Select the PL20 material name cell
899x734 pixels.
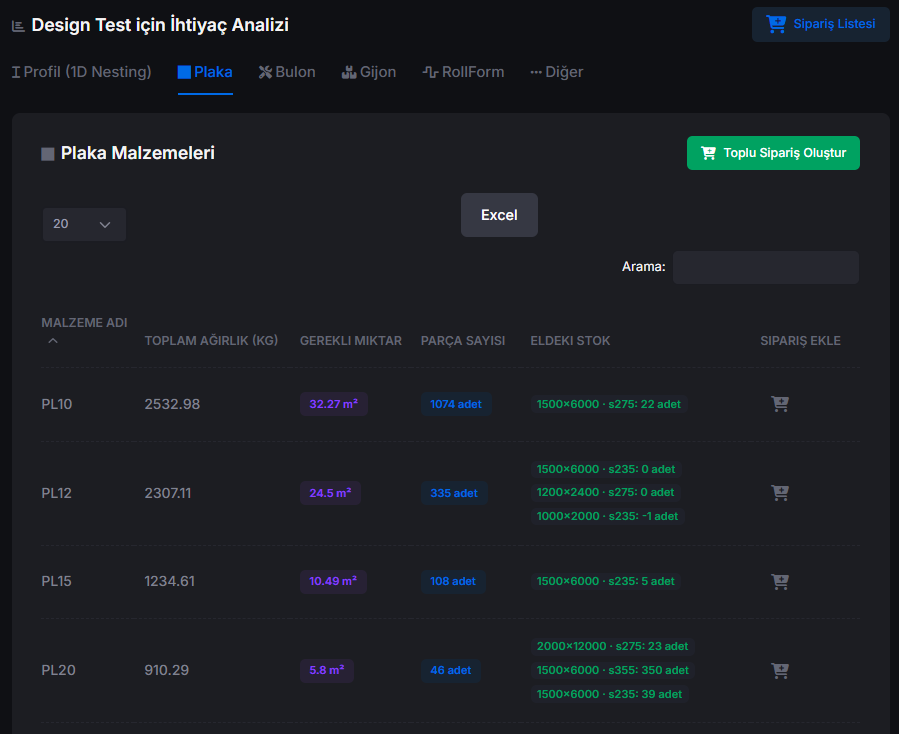58,670
